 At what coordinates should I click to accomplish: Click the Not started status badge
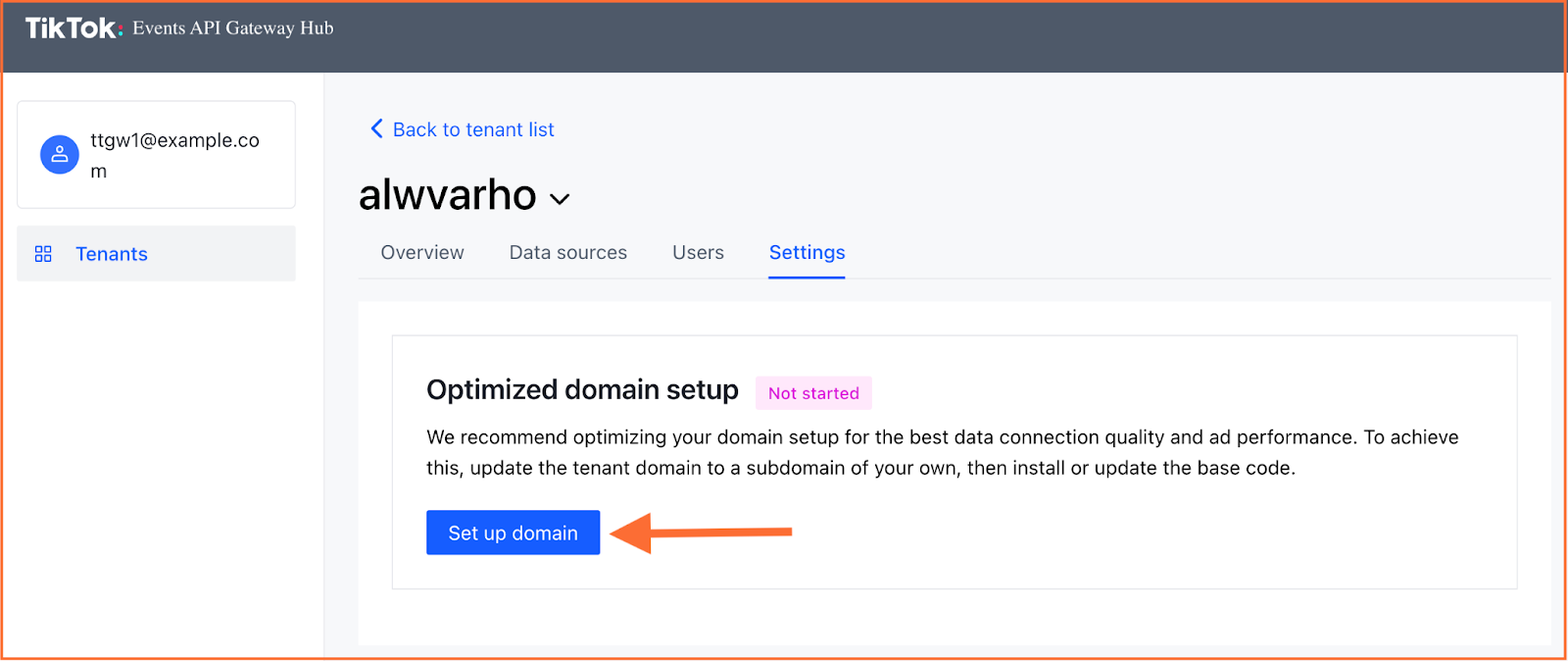(x=813, y=393)
